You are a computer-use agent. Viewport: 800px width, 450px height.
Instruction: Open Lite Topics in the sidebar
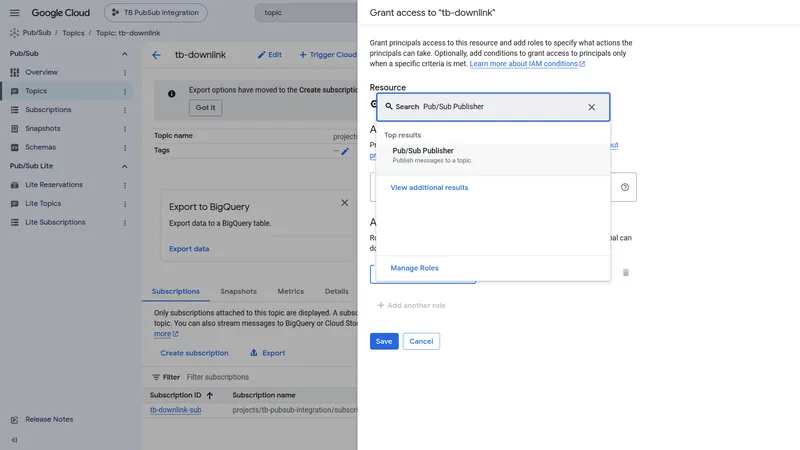click(43, 204)
